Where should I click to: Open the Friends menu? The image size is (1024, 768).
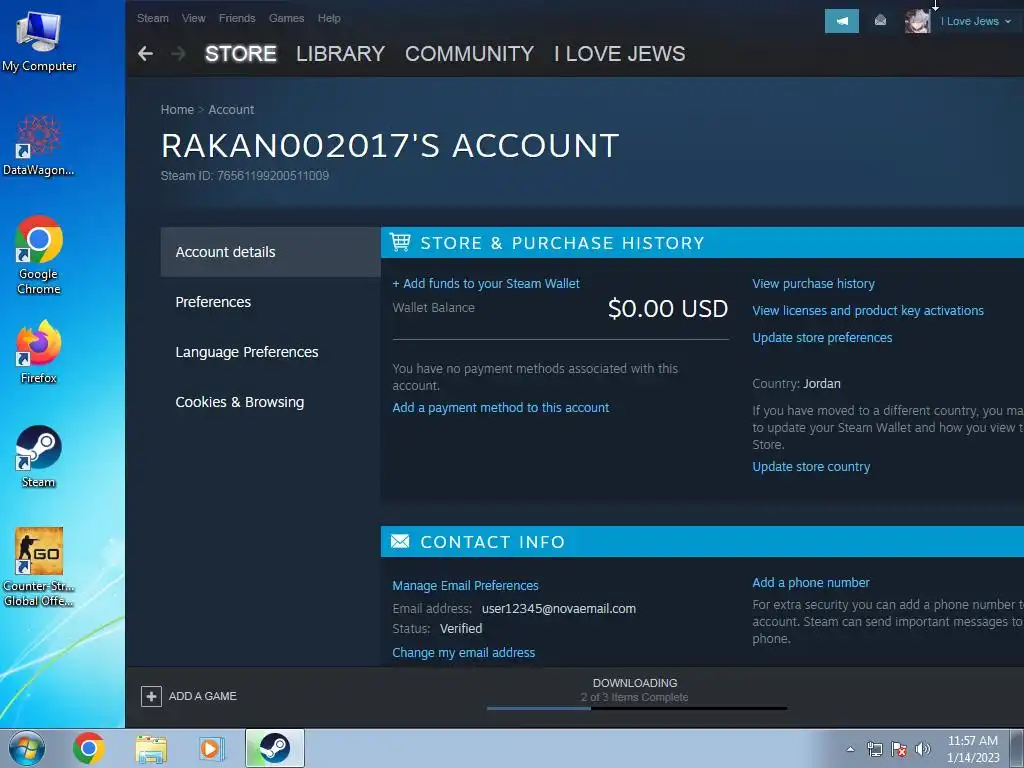[x=237, y=18]
